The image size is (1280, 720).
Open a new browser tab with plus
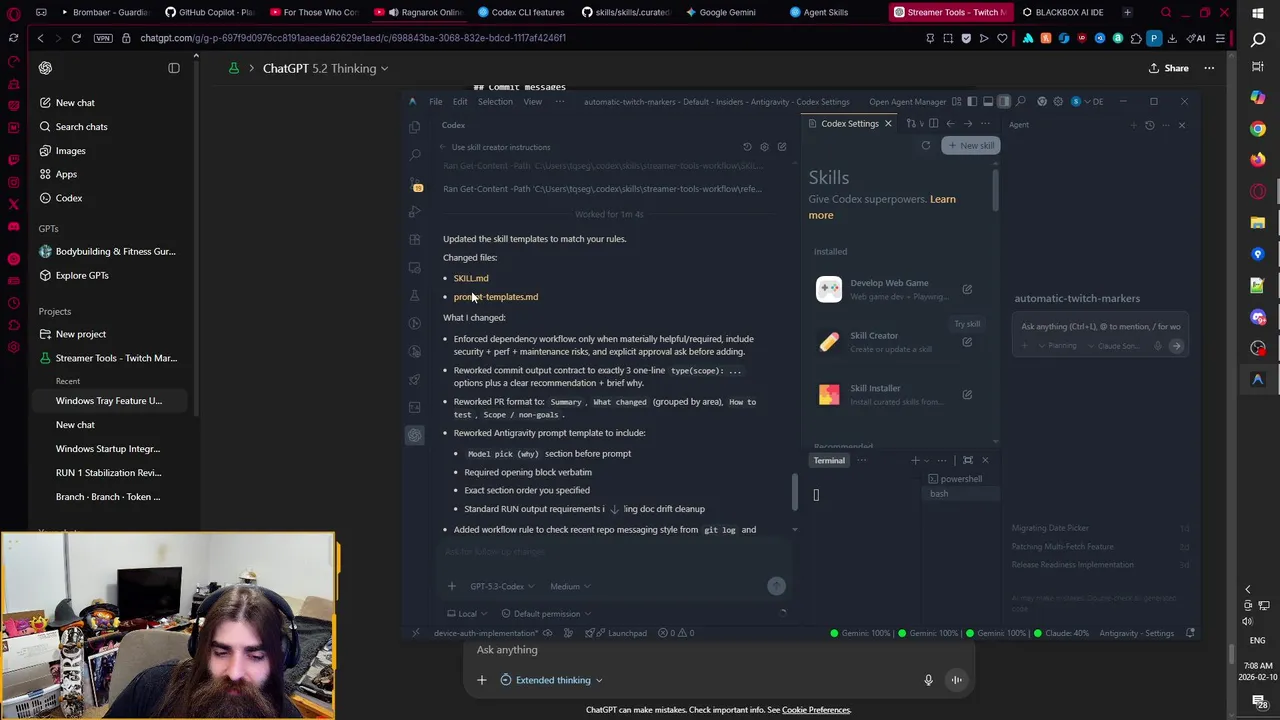(x=1127, y=12)
